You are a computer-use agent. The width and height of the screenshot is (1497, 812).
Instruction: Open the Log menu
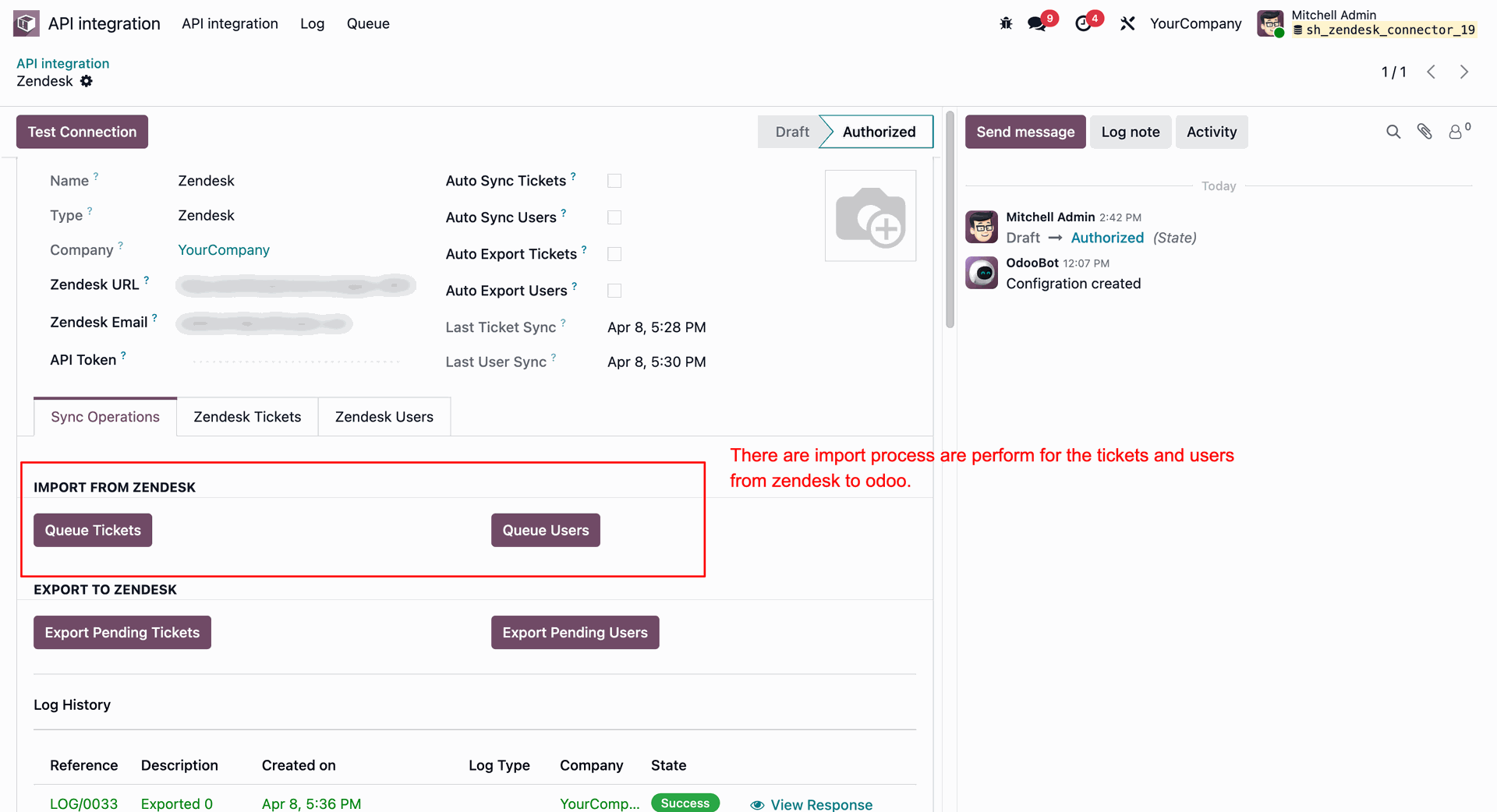point(312,23)
